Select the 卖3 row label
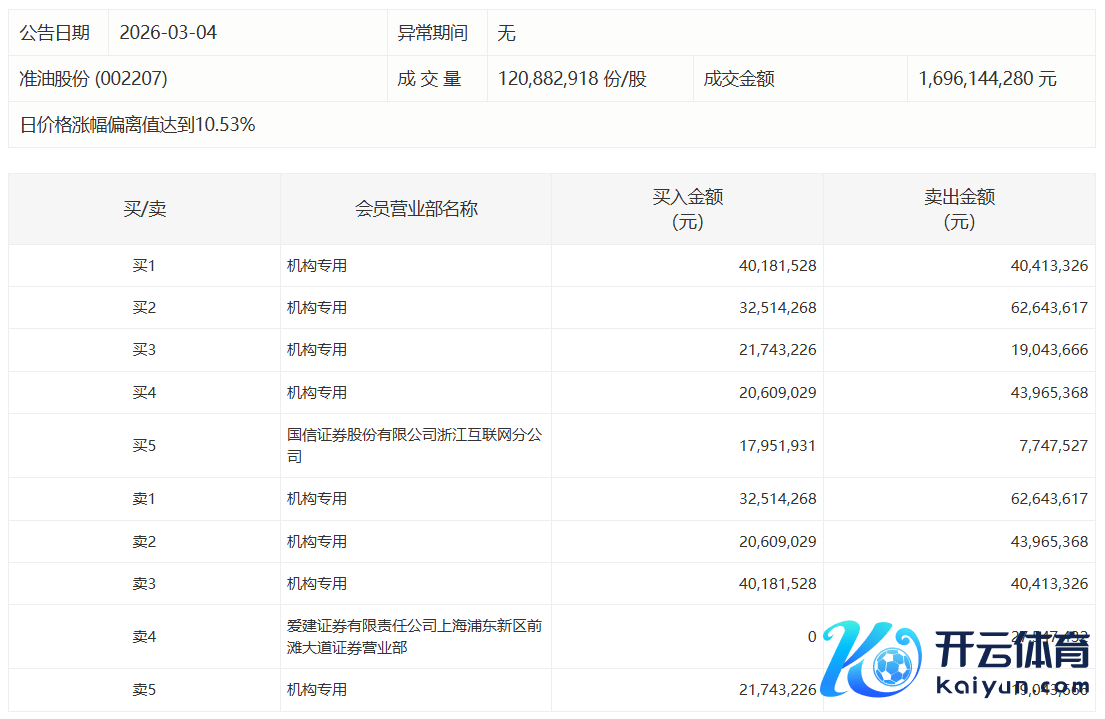 click(x=145, y=584)
